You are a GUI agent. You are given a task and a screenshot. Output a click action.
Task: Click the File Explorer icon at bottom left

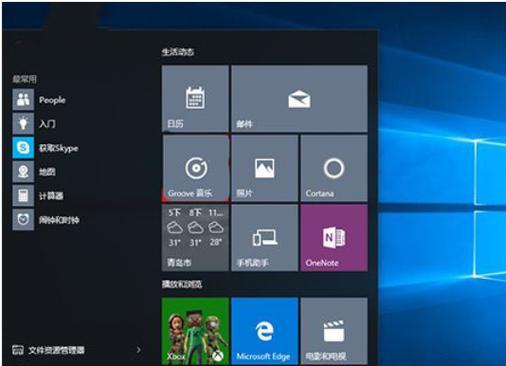(18, 350)
